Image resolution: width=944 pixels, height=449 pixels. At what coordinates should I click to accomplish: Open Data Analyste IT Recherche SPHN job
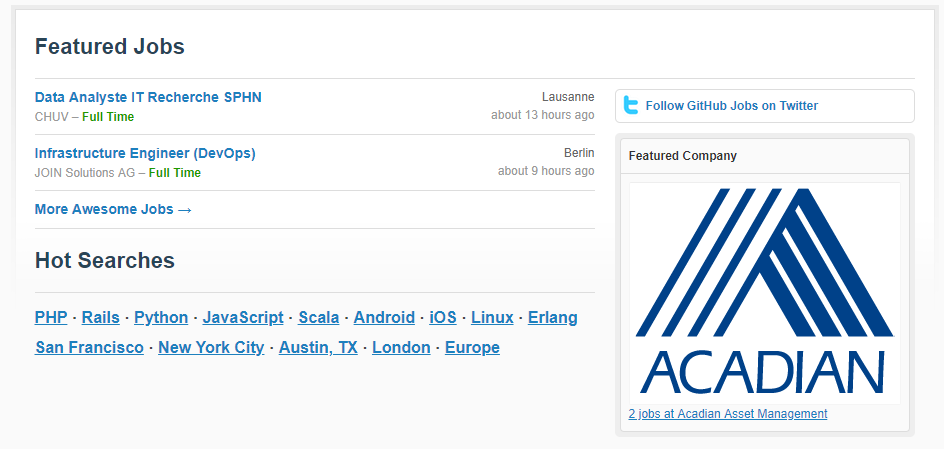point(148,98)
